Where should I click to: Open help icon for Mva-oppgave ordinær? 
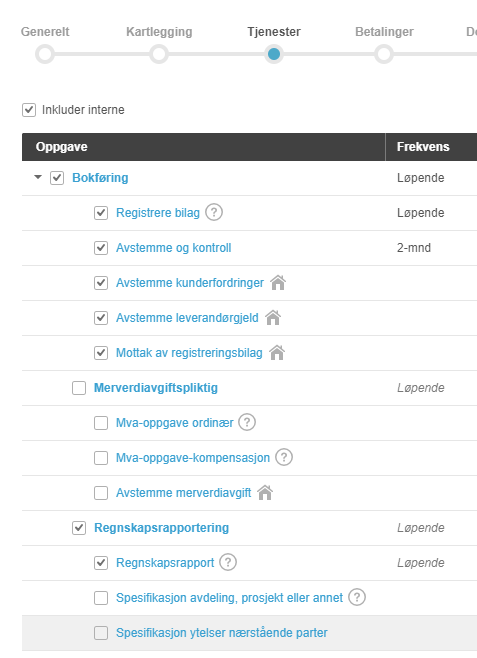(x=247, y=422)
